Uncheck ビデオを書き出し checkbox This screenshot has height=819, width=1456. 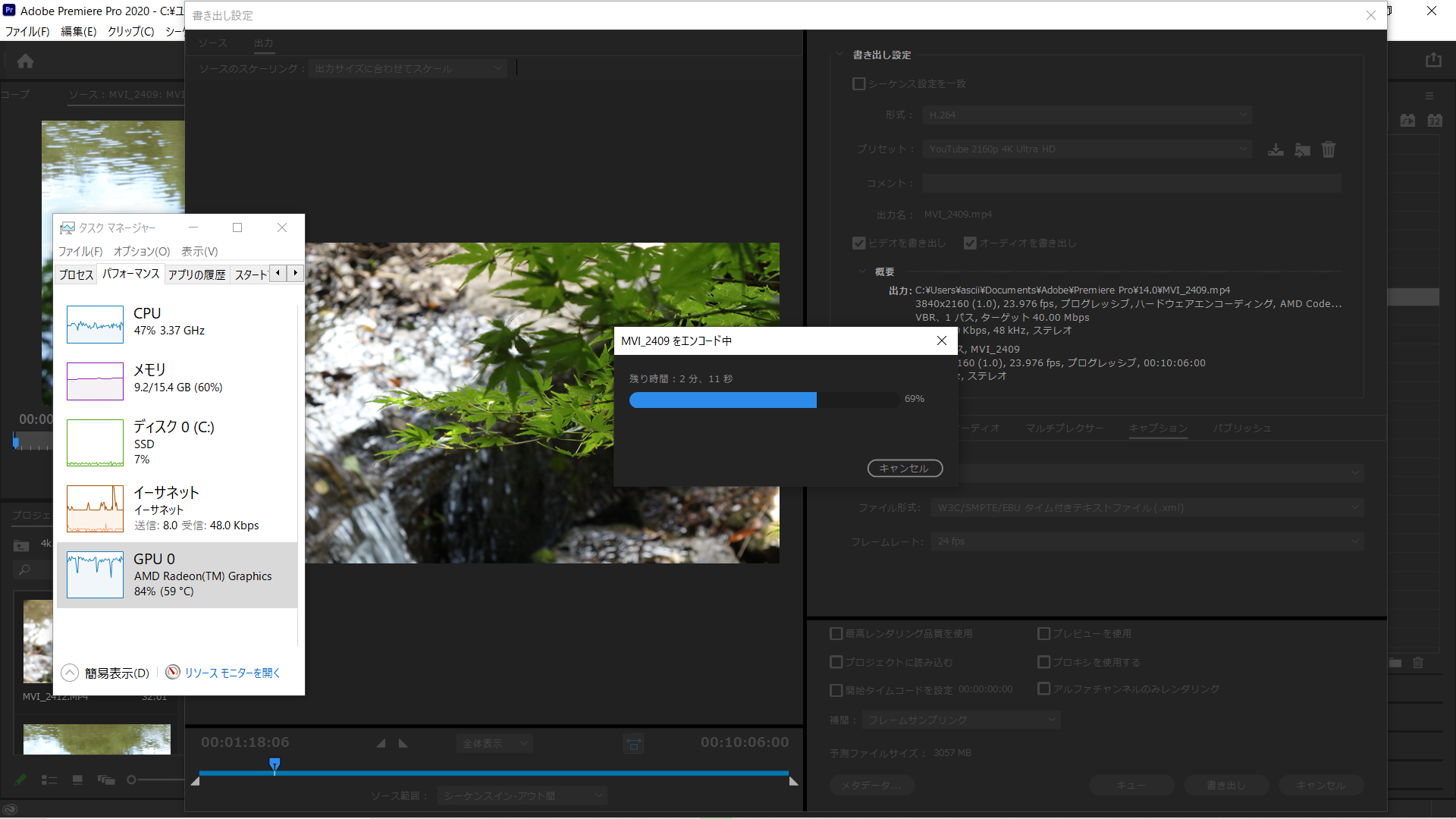tap(859, 243)
